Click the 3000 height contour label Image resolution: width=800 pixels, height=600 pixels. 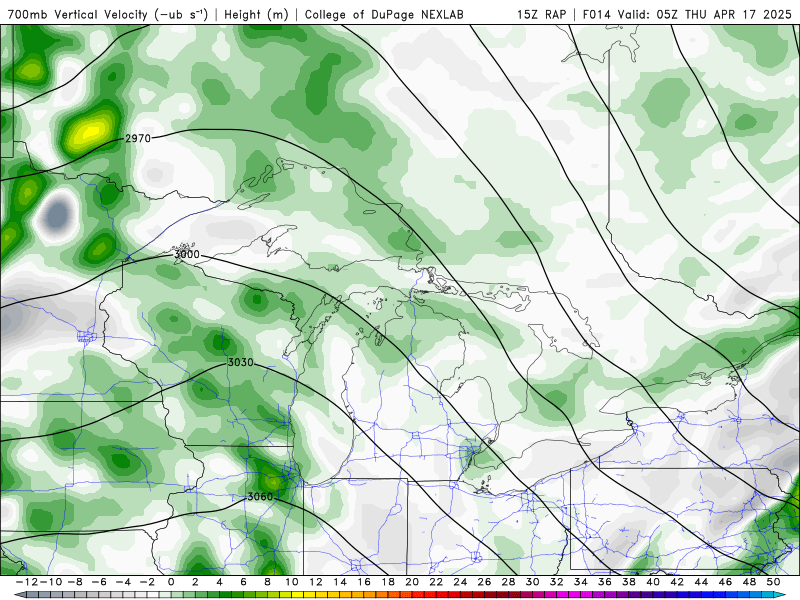click(187, 254)
